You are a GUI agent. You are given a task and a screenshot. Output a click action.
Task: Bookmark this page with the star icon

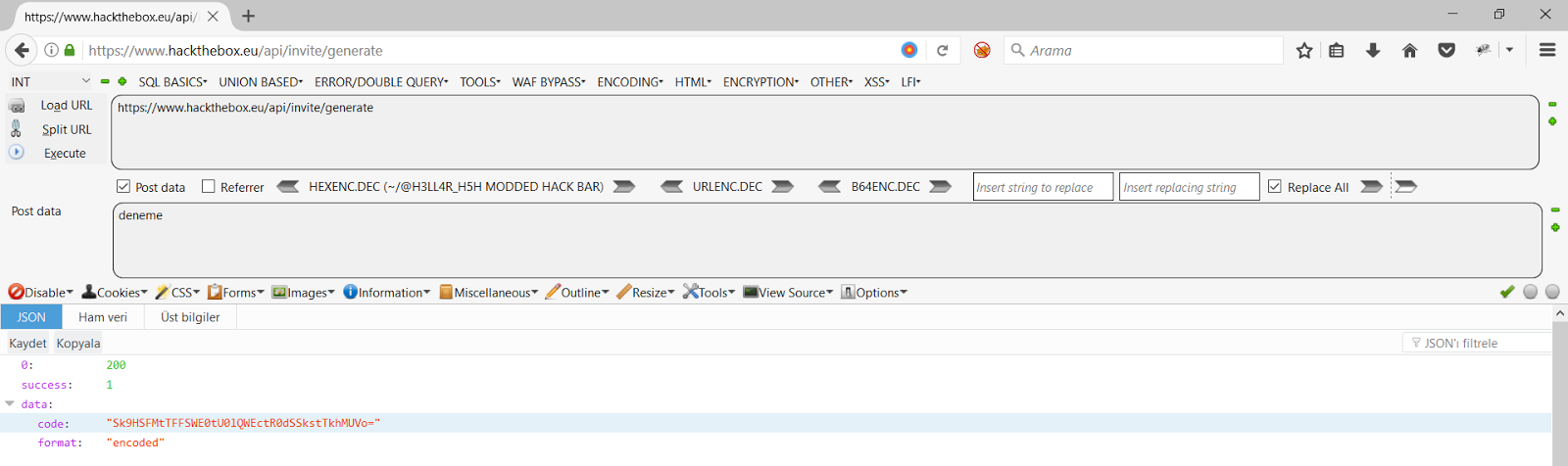click(x=1304, y=50)
